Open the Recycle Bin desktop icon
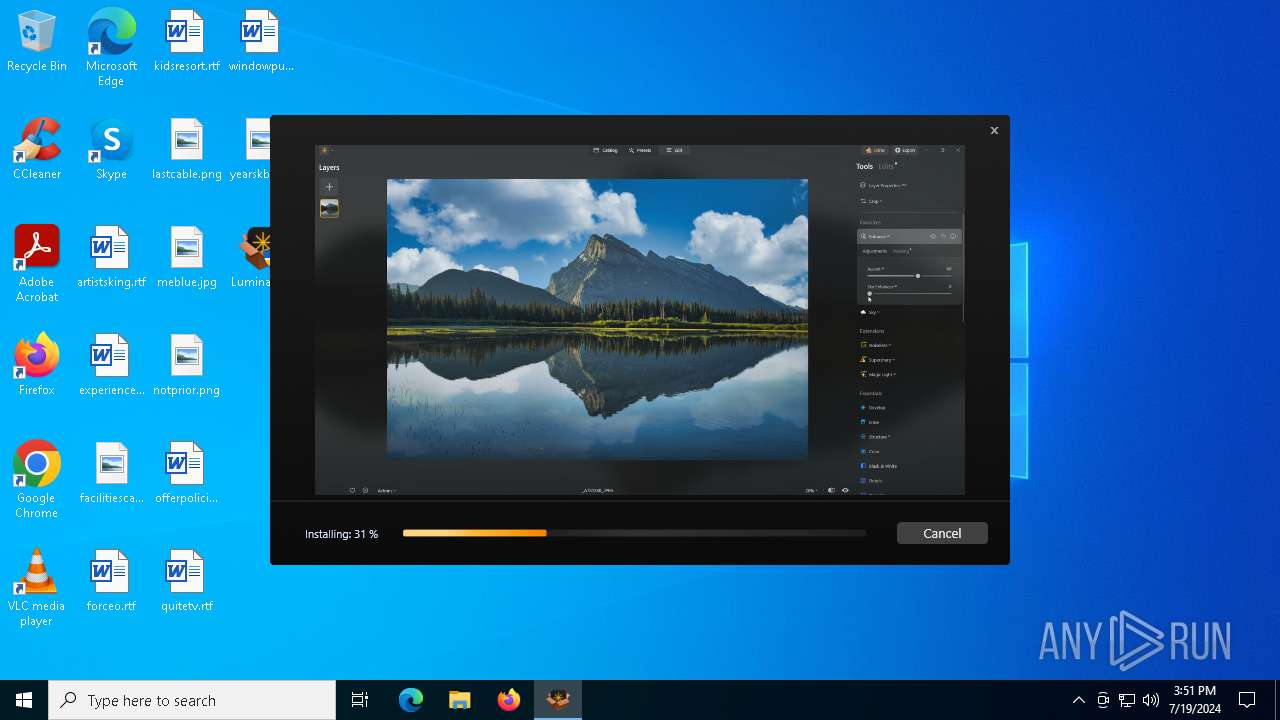Viewport: 1280px width, 720px height. click(37, 41)
